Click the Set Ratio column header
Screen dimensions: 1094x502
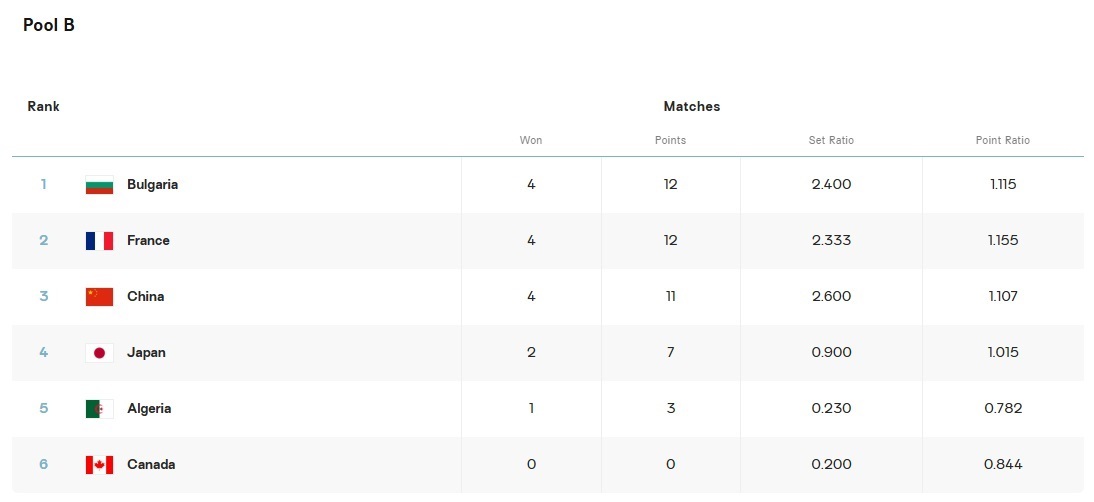pos(831,141)
